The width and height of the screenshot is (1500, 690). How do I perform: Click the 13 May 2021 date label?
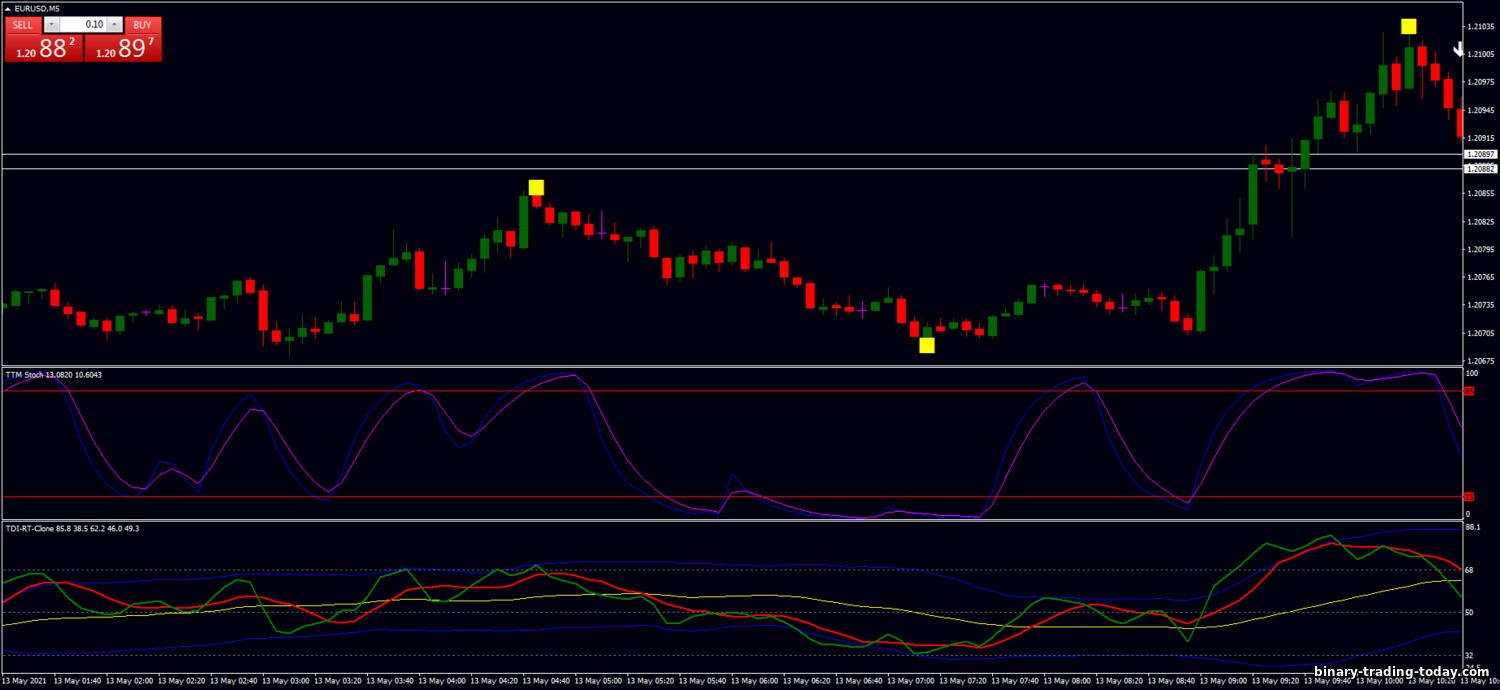click(25, 681)
